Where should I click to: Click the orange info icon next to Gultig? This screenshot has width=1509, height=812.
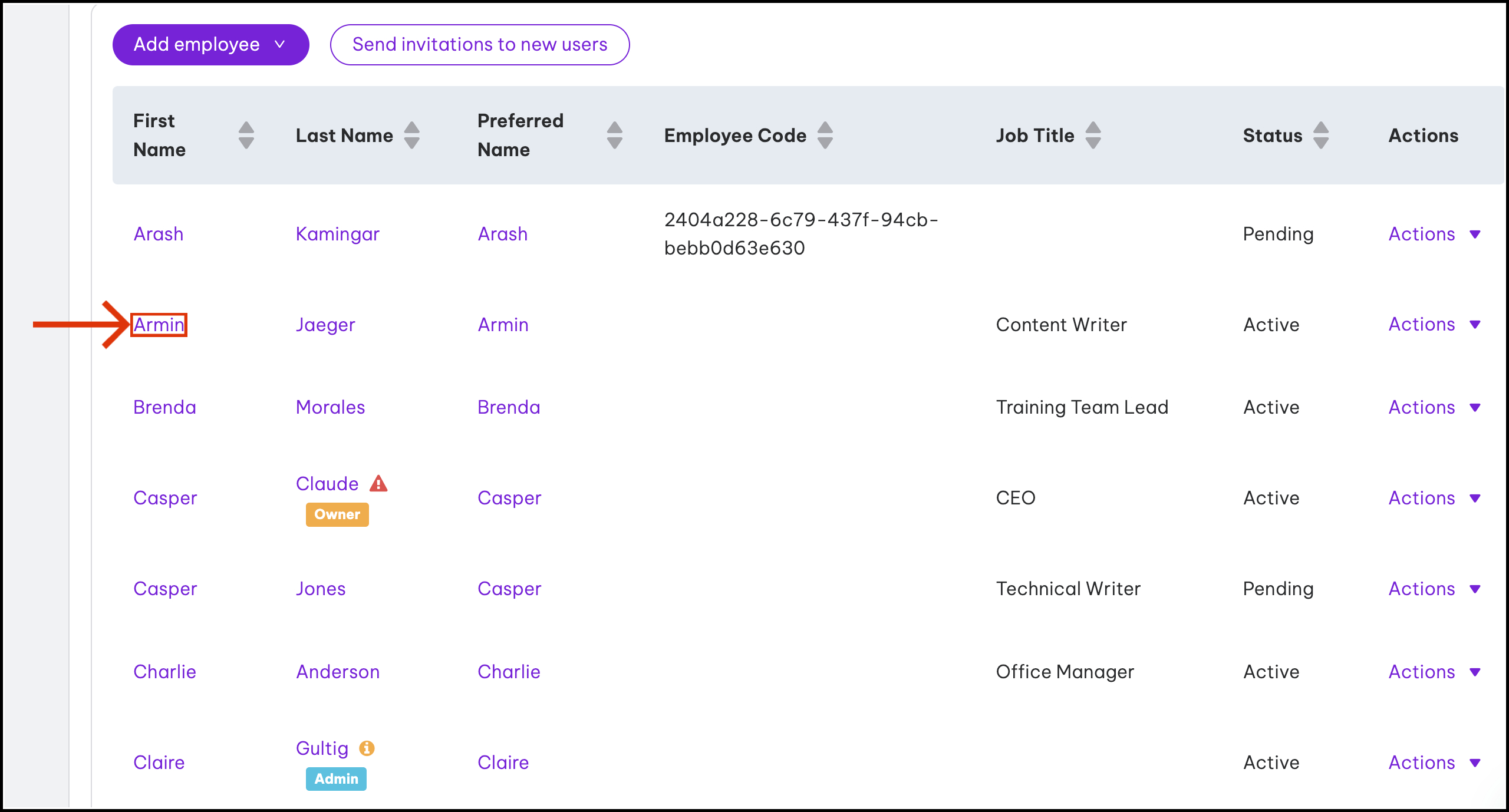[x=367, y=748]
